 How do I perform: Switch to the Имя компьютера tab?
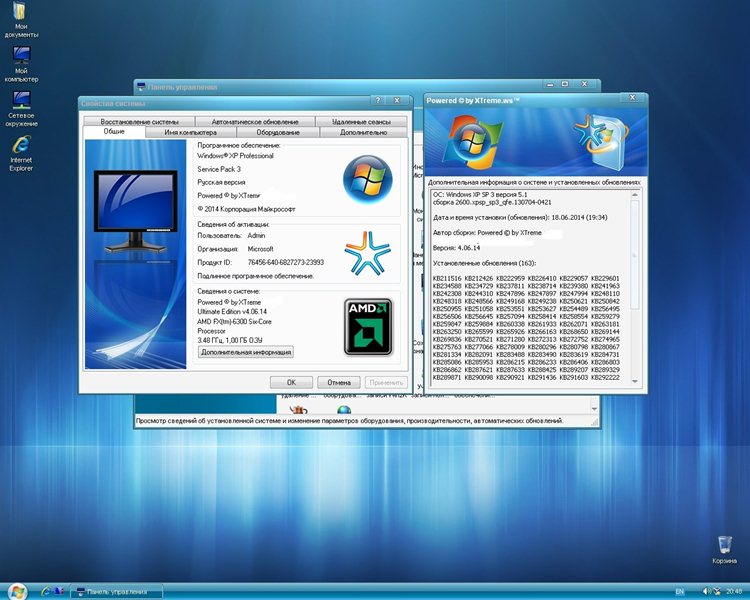(190, 132)
